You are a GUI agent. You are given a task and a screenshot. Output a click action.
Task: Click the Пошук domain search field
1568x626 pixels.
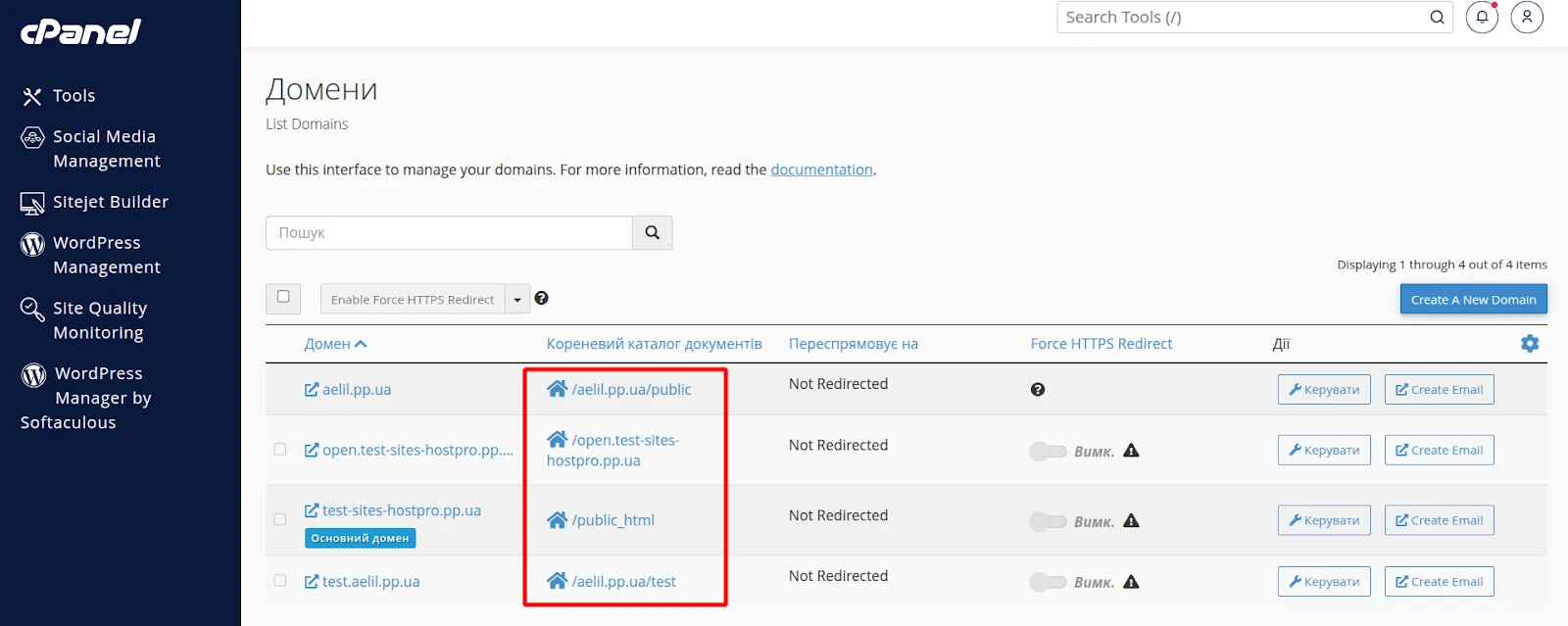tap(449, 233)
